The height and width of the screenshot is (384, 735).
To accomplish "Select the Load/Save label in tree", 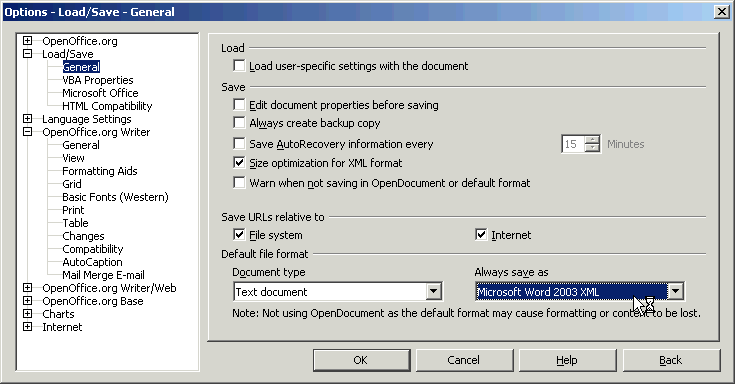I will tap(68, 54).
